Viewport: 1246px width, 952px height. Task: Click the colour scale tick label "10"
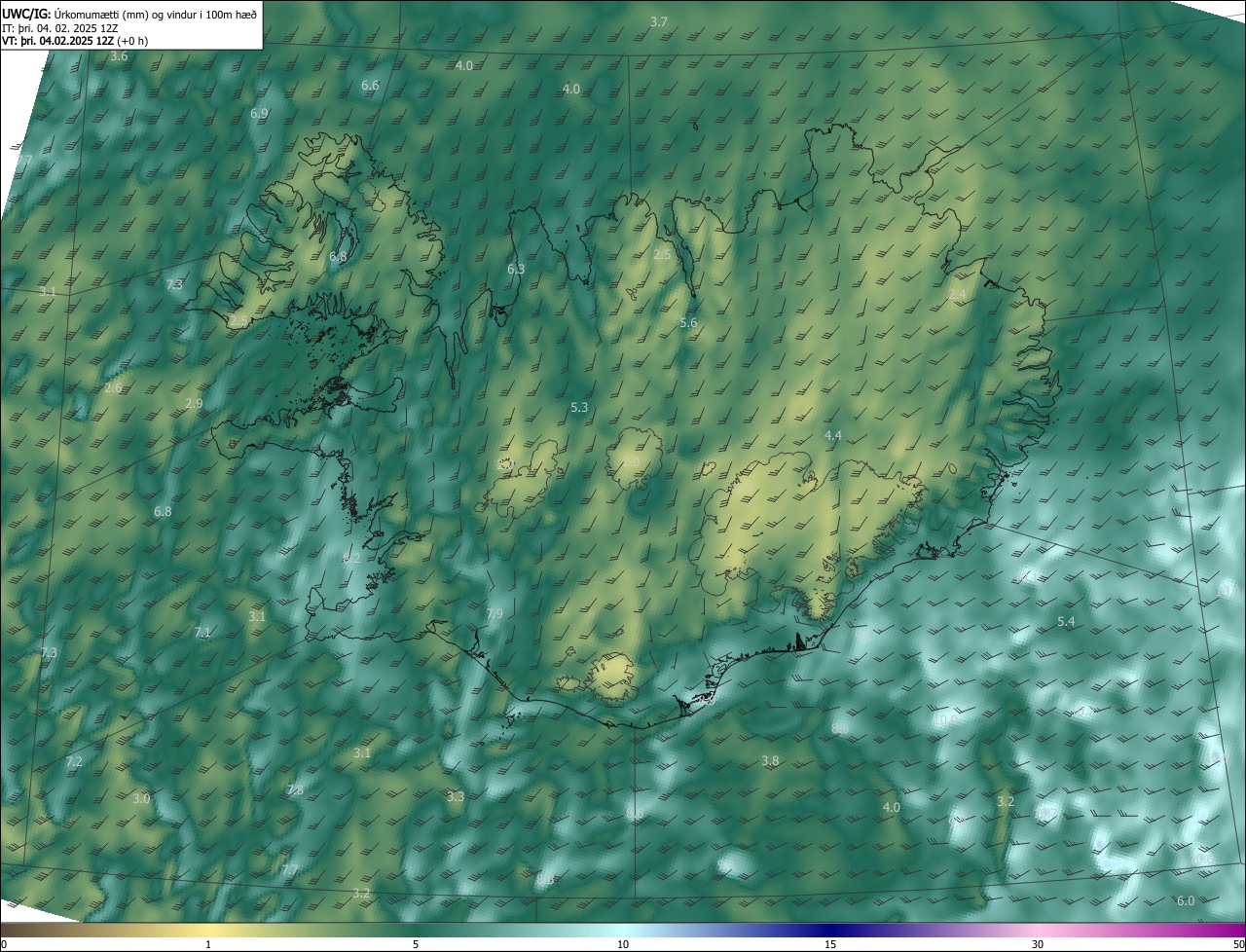point(623,945)
